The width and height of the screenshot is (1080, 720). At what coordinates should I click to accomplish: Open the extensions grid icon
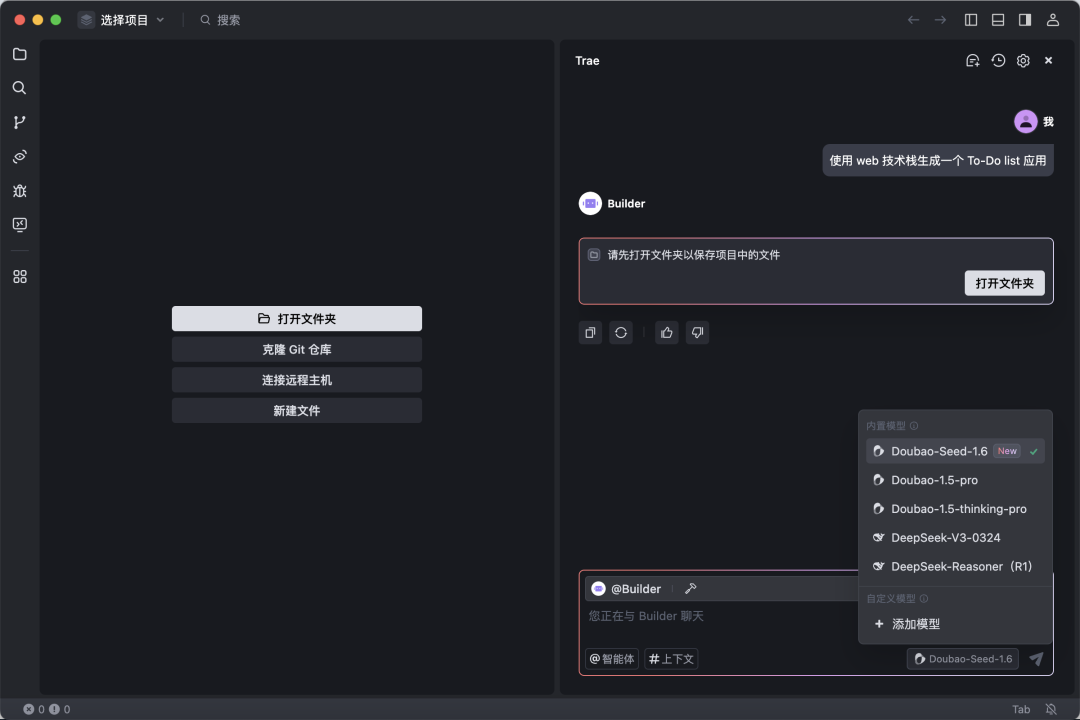point(19,276)
